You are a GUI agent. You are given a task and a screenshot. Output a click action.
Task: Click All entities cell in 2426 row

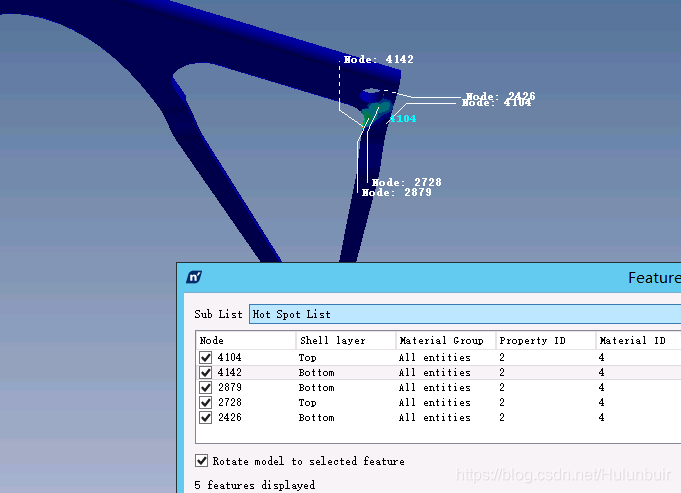click(435, 417)
